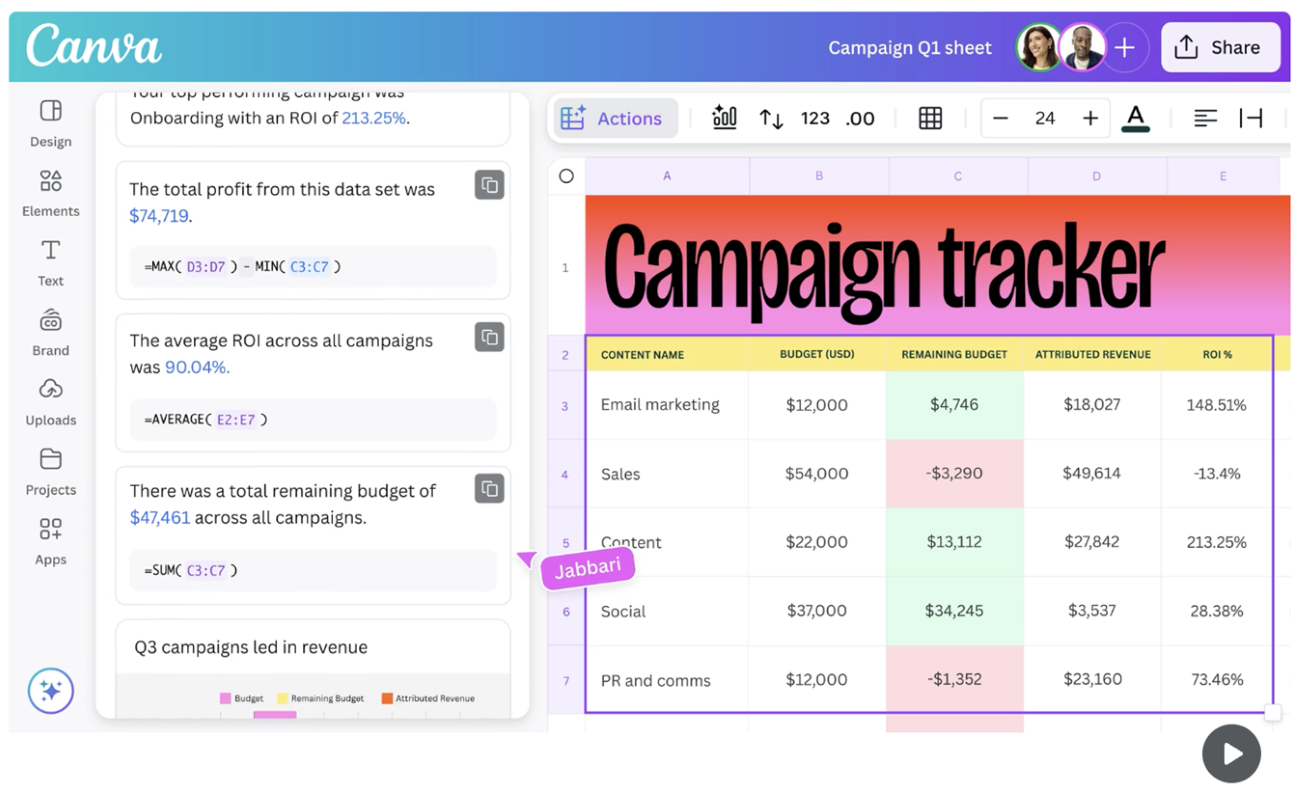Open the Apps panel
The width and height of the screenshot is (1300, 798).
point(50,541)
